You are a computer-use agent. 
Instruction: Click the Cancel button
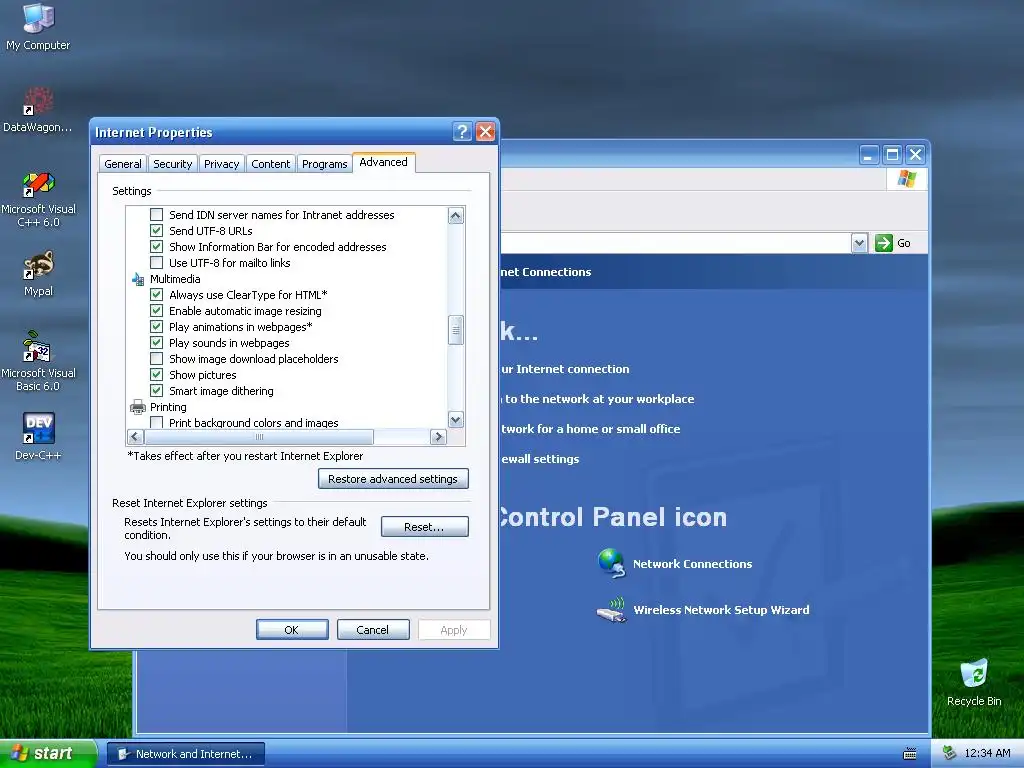[373, 630]
